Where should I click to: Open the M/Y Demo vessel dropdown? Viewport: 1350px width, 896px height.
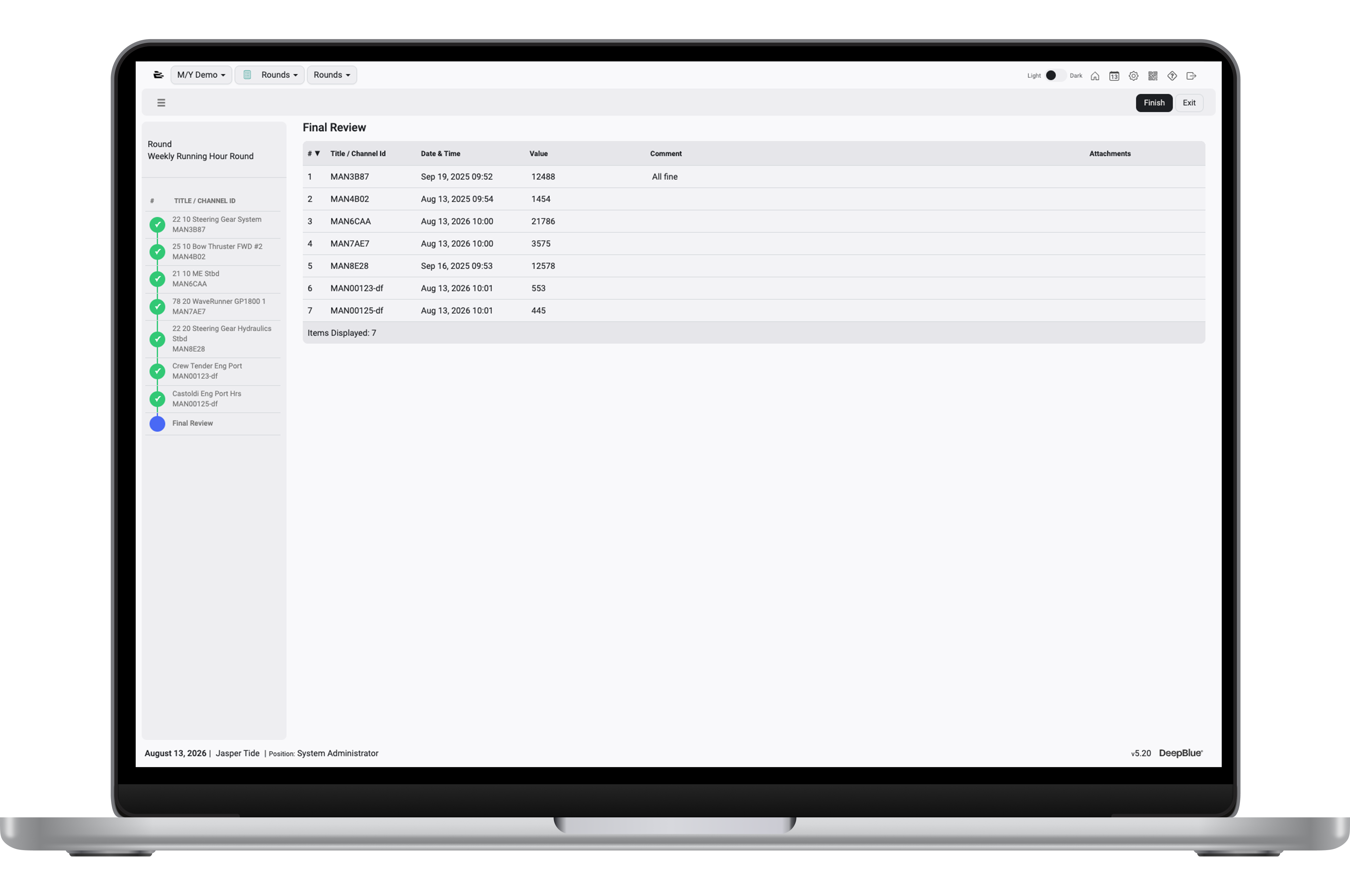point(201,75)
